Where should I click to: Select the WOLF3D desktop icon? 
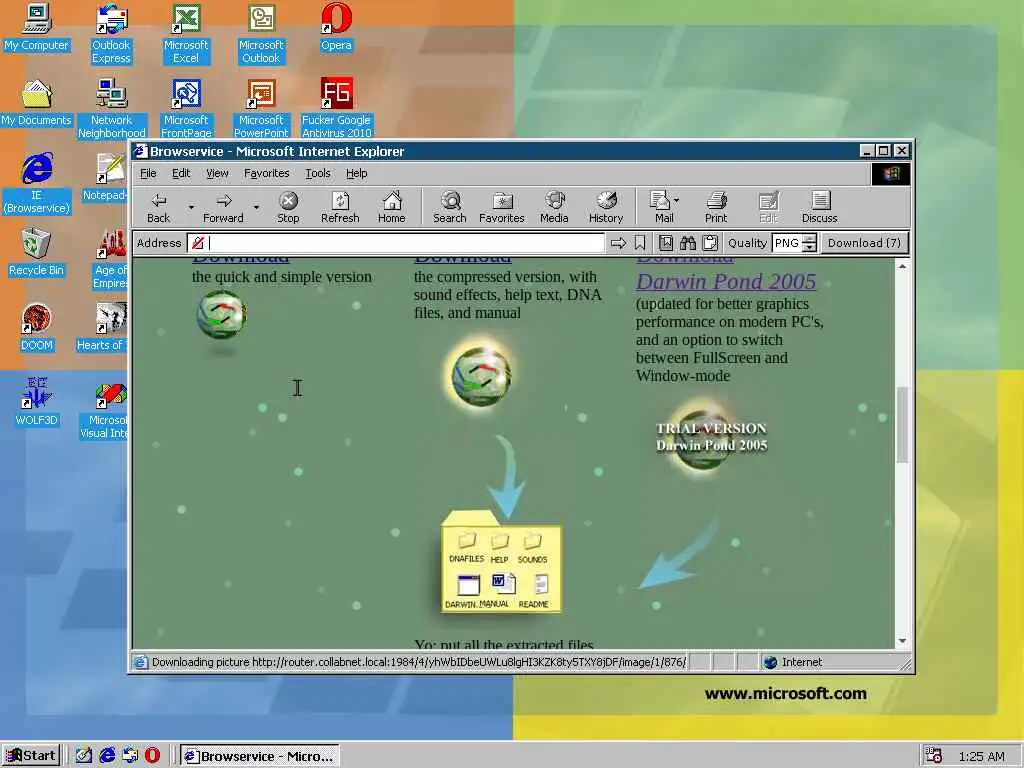pos(37,403)
